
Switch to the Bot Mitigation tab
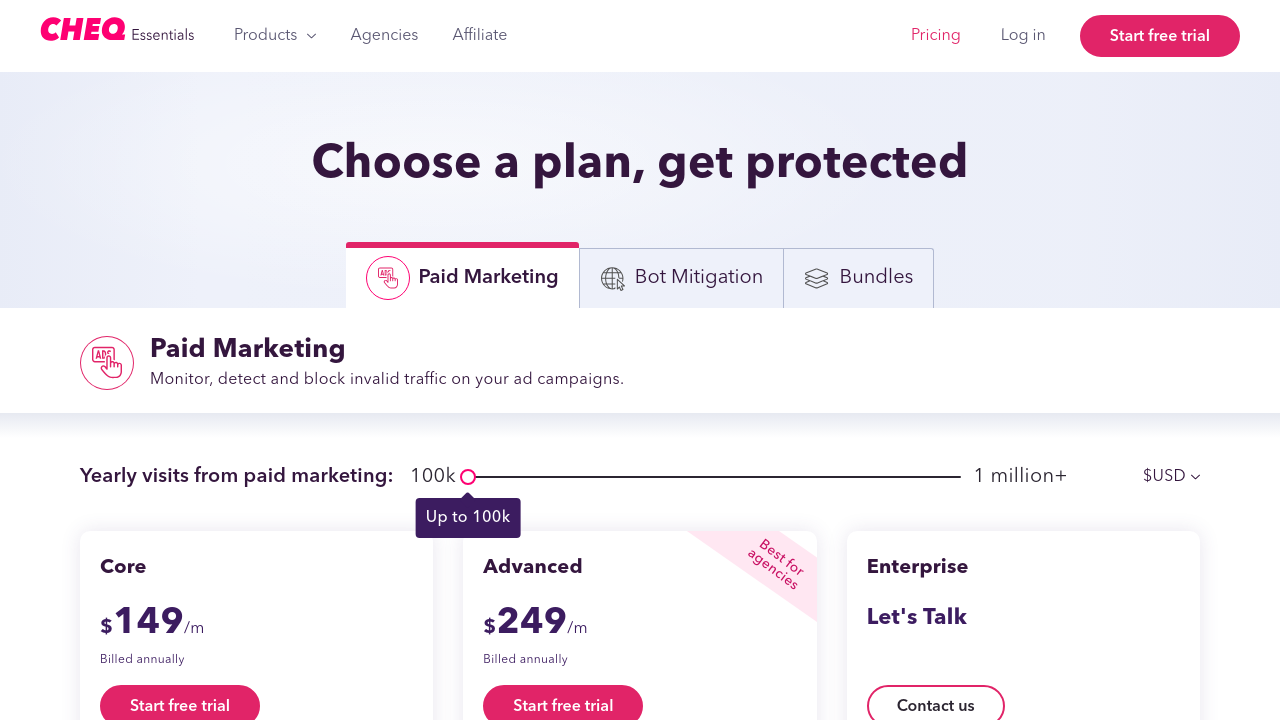(698, 277)
